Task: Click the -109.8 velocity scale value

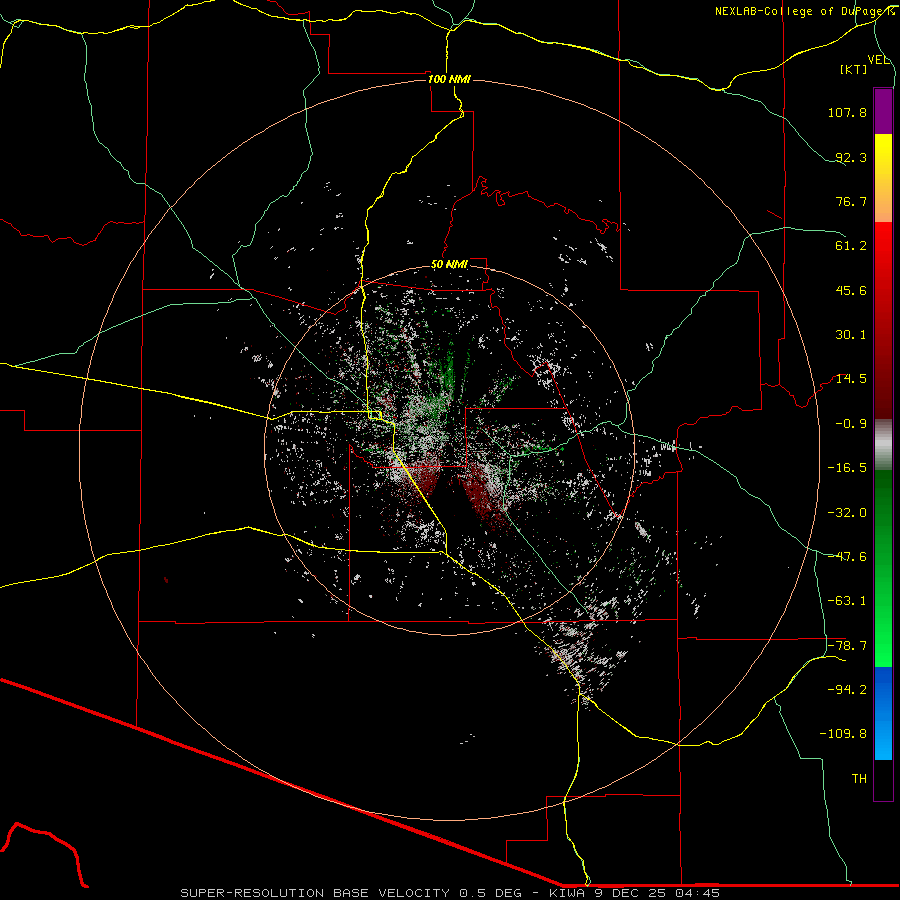Action: [844, 734]
